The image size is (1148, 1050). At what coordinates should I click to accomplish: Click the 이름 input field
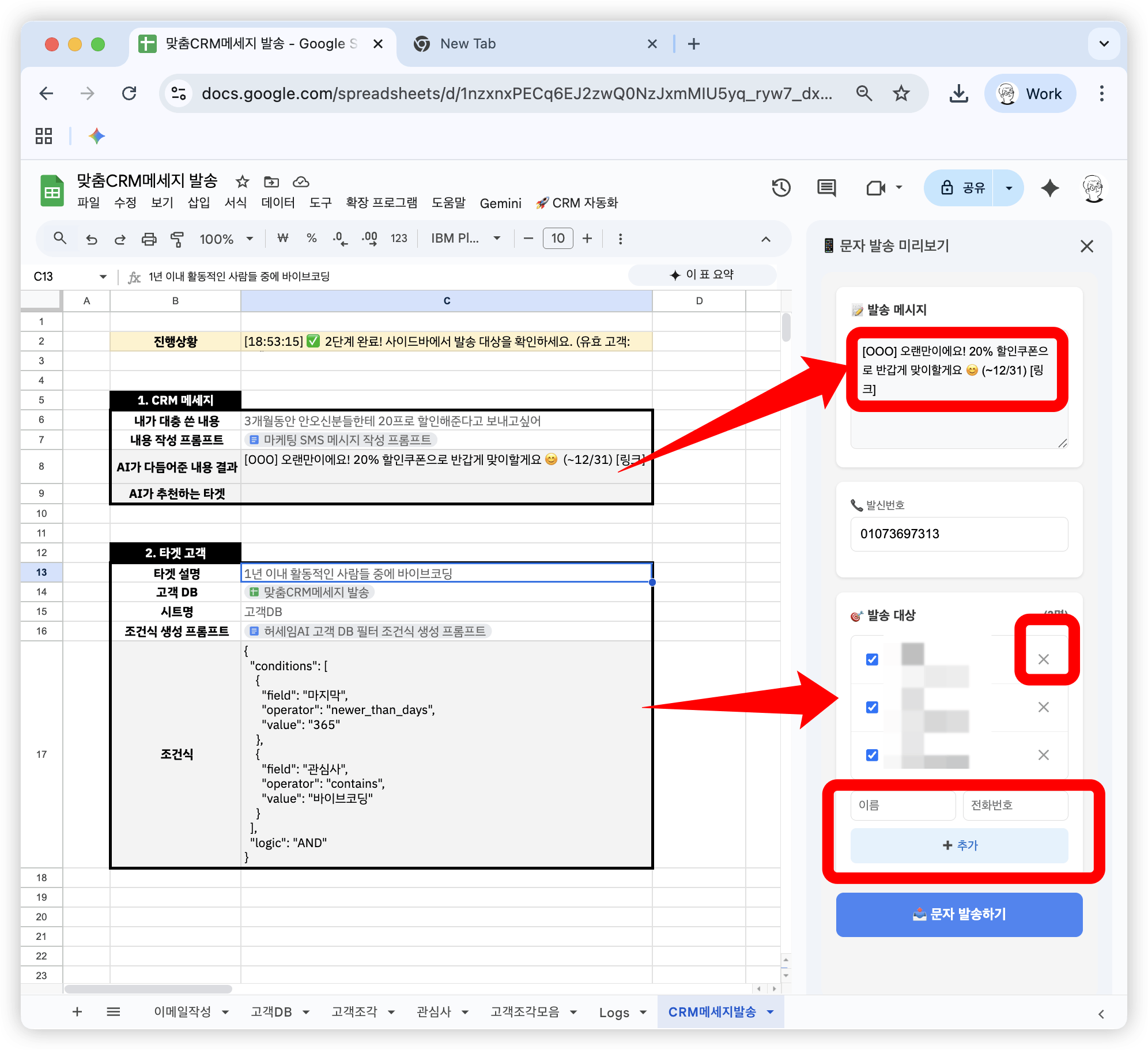pos(902,805)
